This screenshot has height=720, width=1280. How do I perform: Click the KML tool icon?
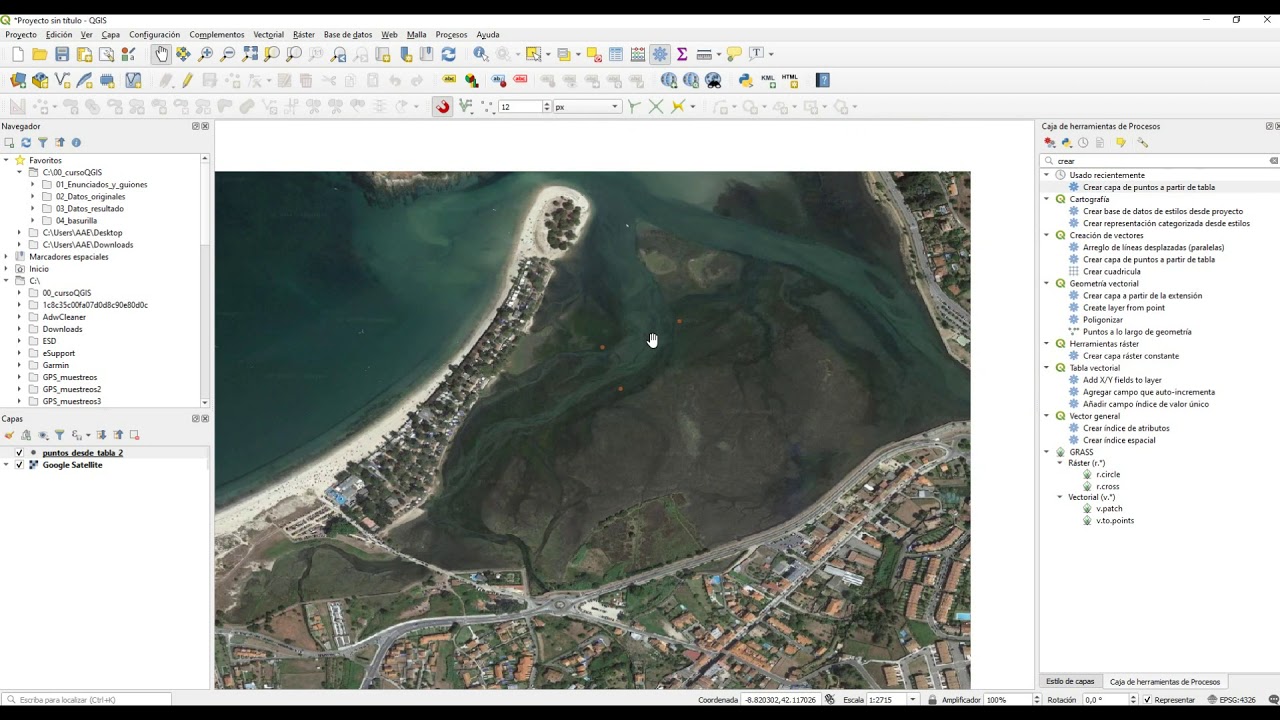(768, 80)
